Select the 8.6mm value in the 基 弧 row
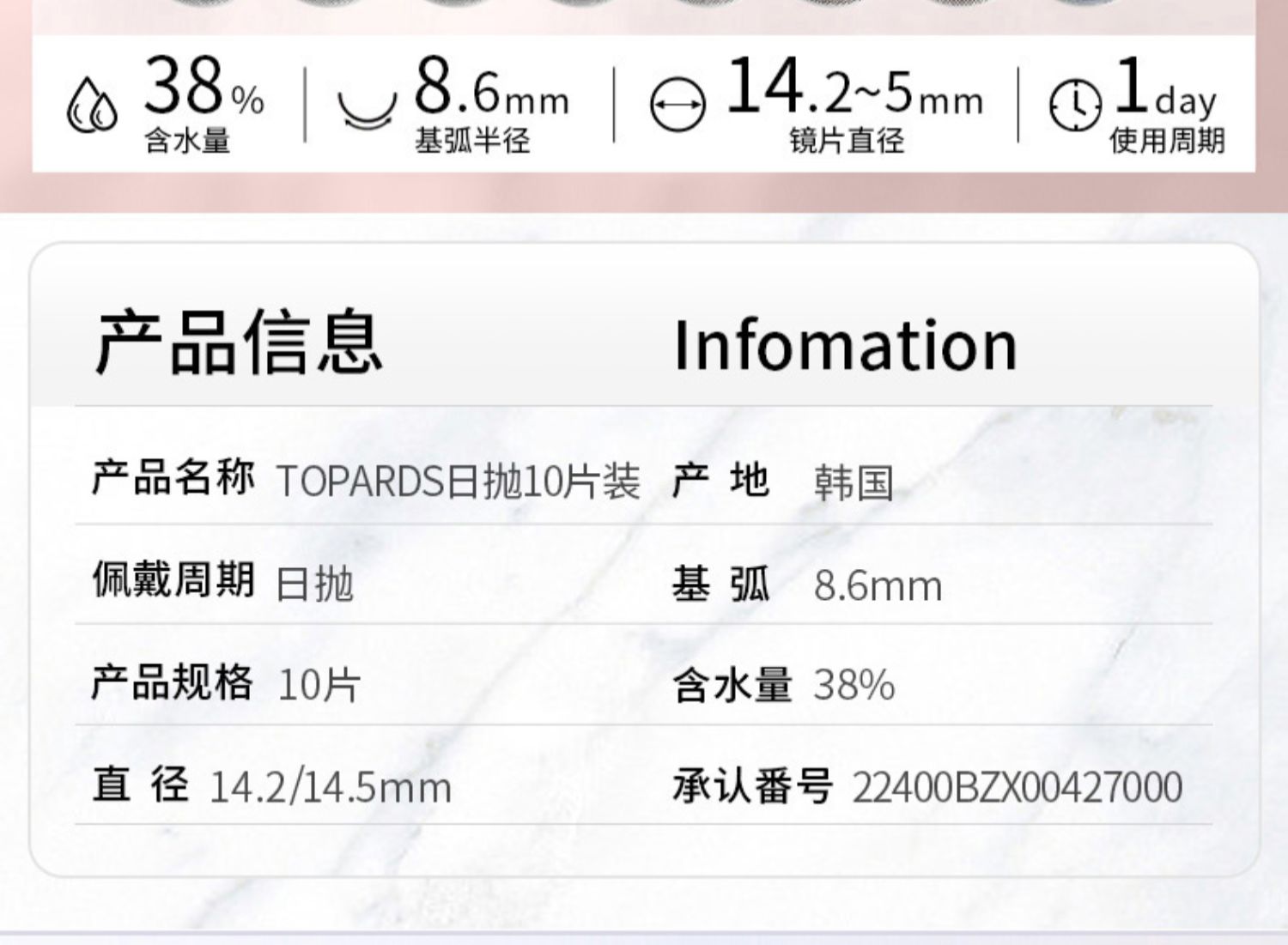This screenshot has height=945, width=1288. point(878,586)
